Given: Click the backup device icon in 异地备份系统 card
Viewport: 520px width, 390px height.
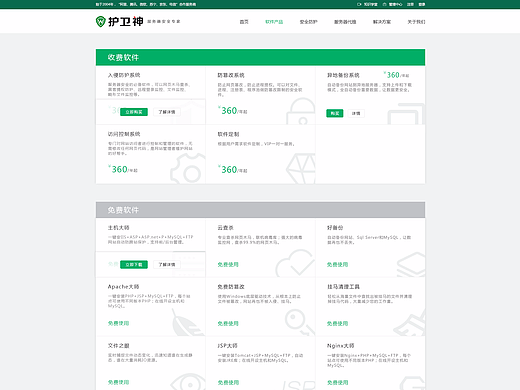Looking at the screenshot, I should coord(406,114).
